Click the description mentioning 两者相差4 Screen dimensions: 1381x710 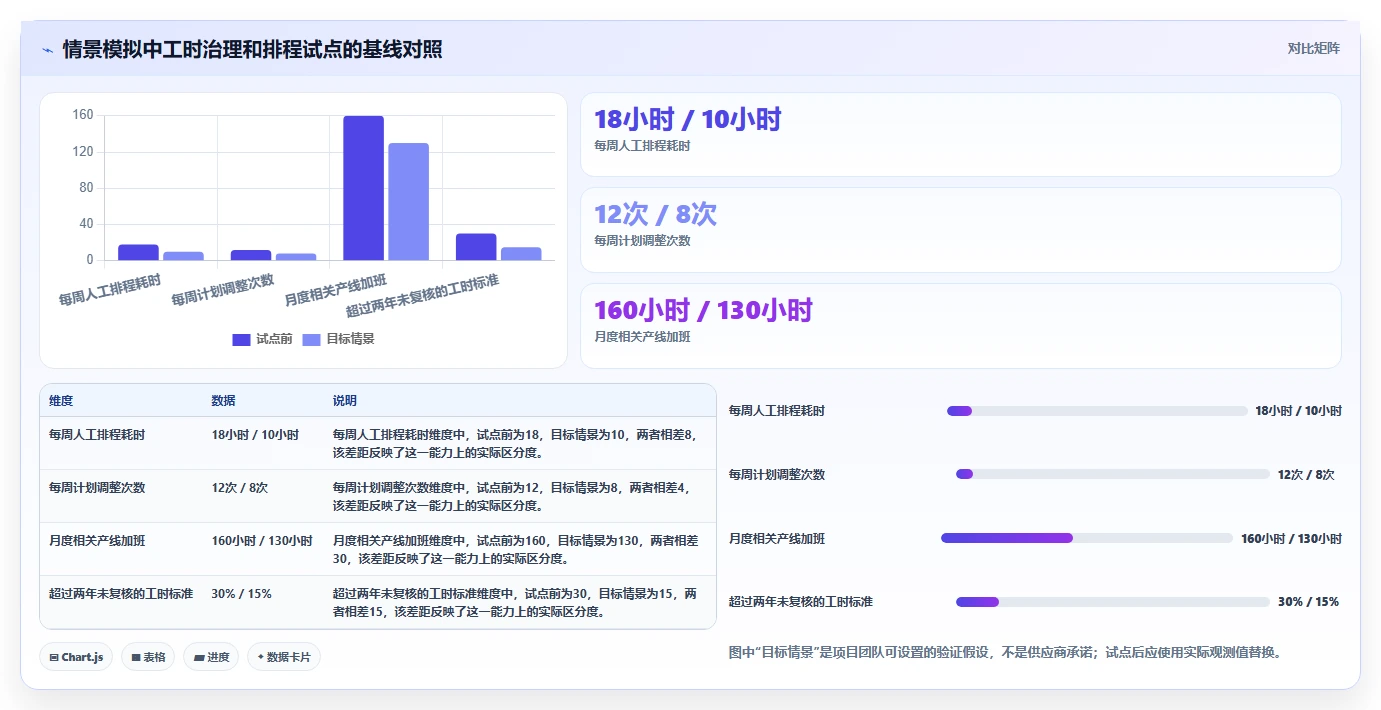pos(514,497)
